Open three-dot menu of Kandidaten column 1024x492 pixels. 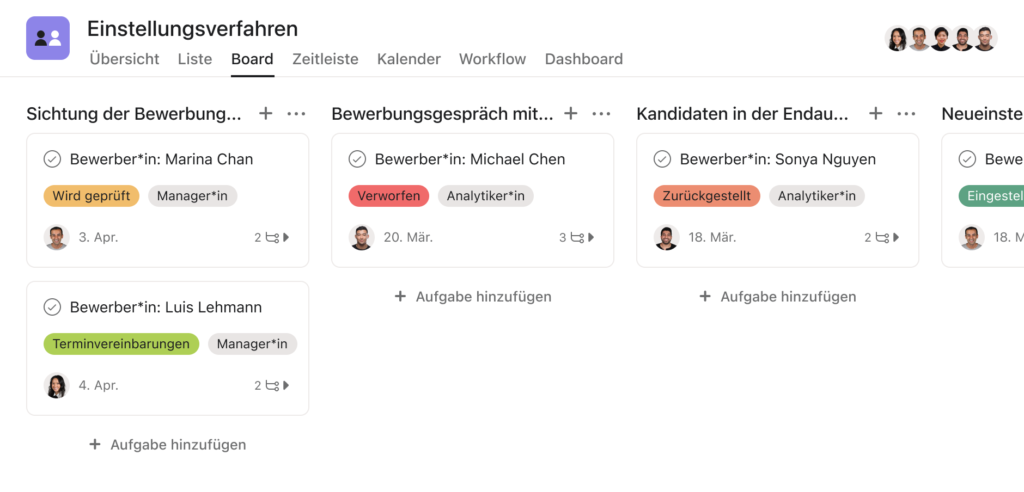click(906, 114)
